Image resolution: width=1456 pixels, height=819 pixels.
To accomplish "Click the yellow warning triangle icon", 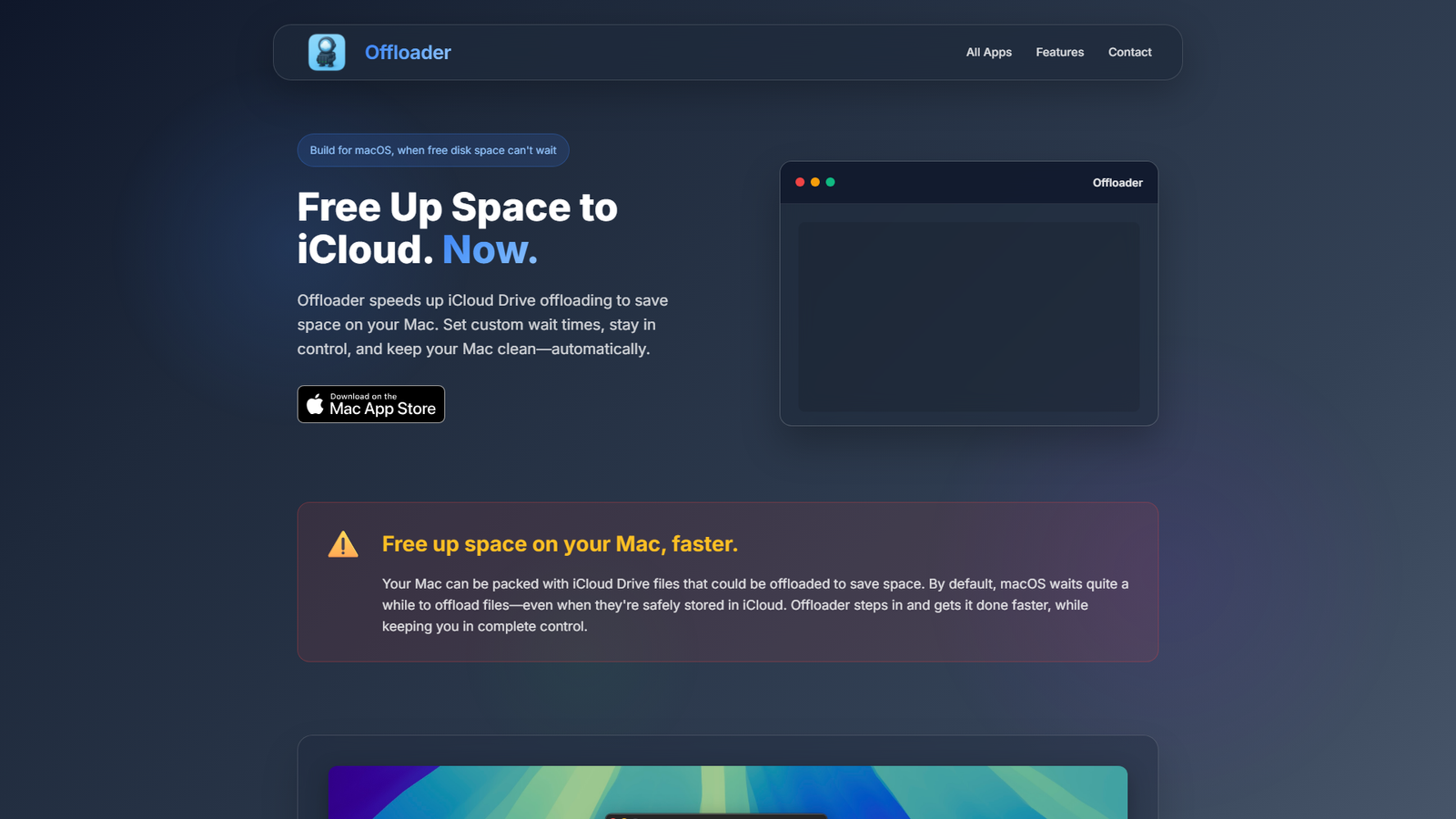I will (x=343, y=544).
